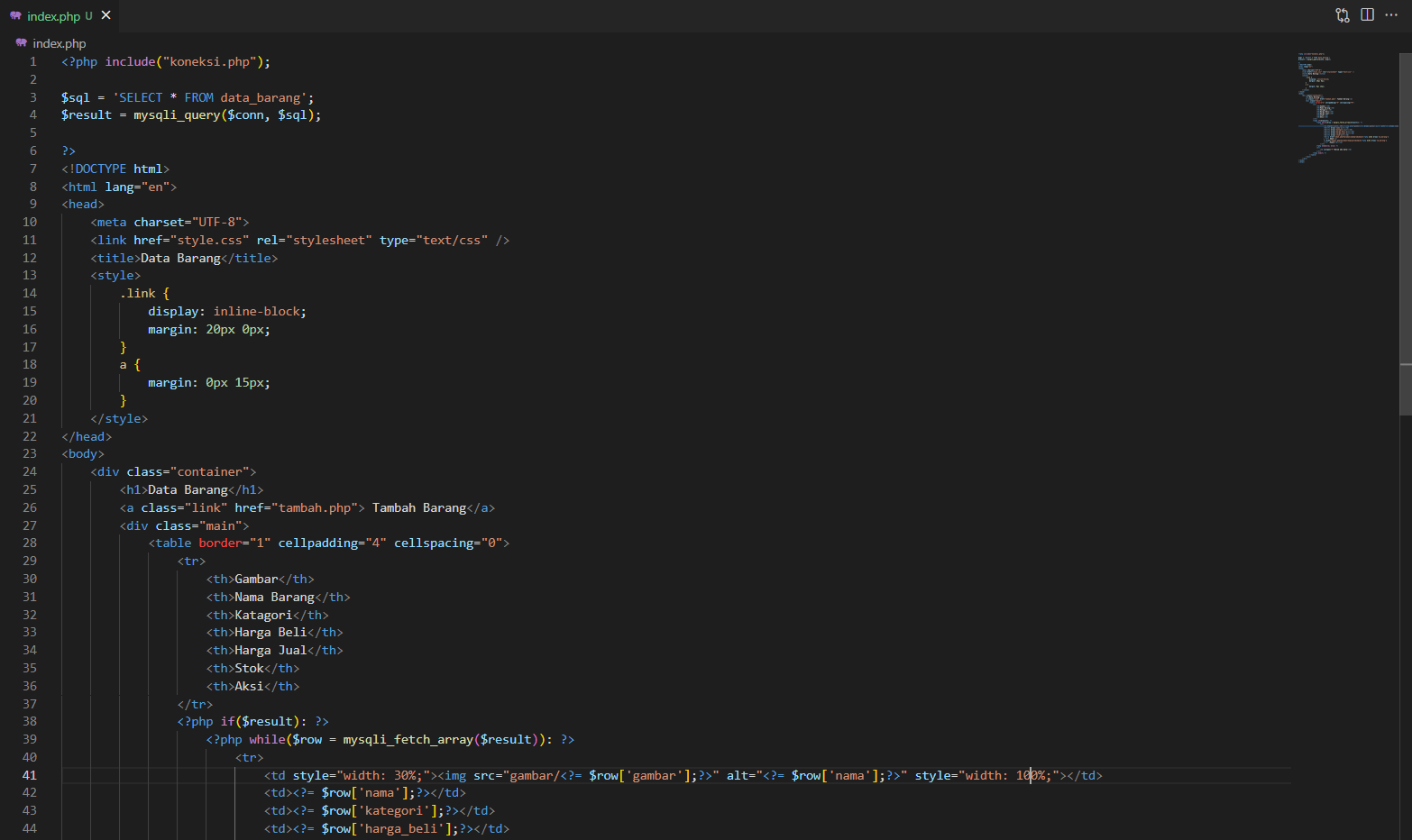1412x840 pixels.
Task: Open the More Actions ellipsis menu
Action: (x=1391, y=15)
